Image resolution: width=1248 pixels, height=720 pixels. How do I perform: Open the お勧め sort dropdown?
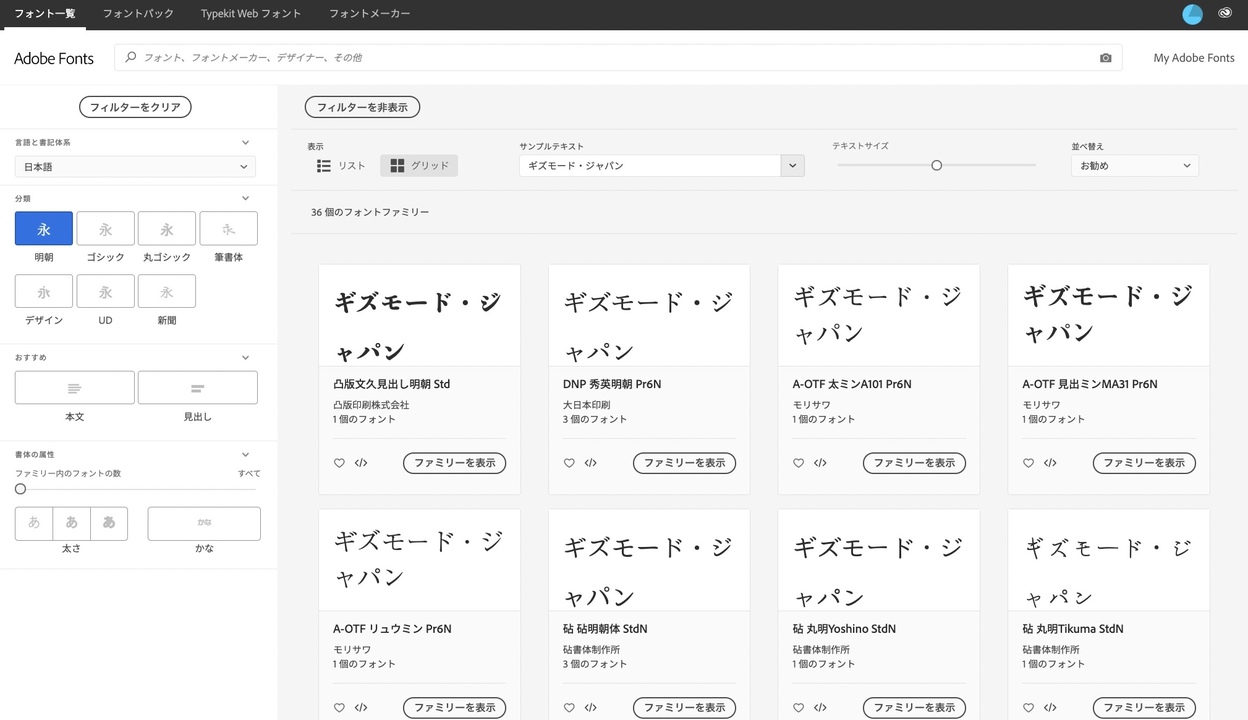[x=1134, y=166]
